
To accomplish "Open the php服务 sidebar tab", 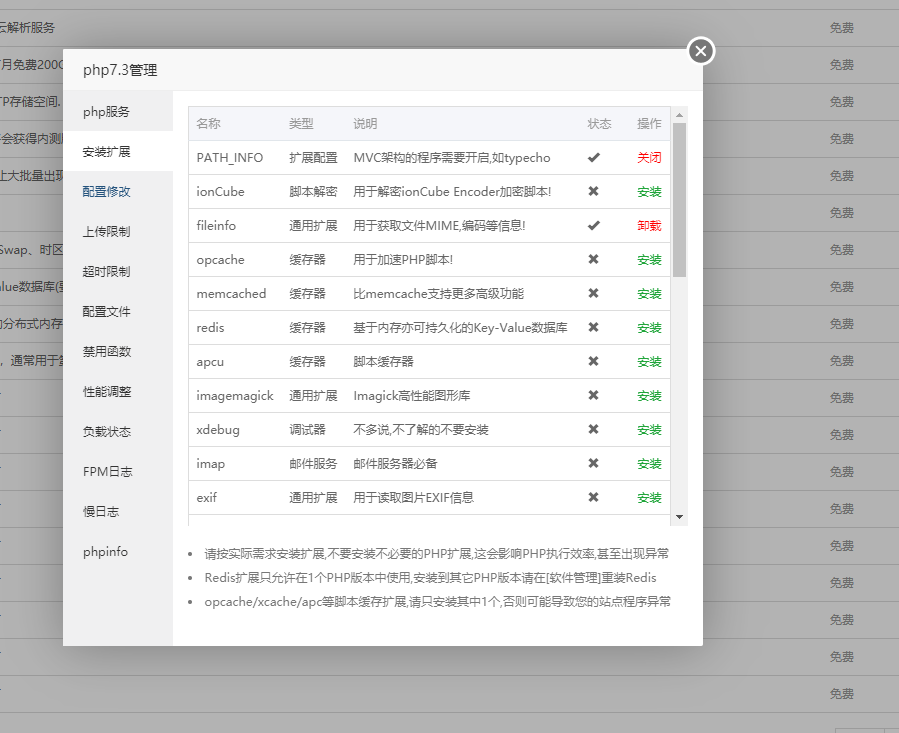I will point(118,111).
